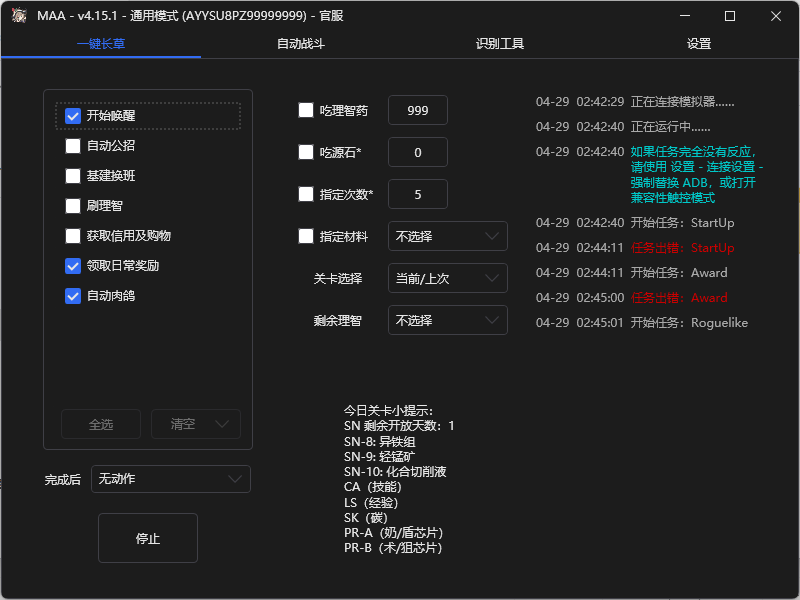Click the 吃理智药 quantity field showing 999

coord(417,110)
